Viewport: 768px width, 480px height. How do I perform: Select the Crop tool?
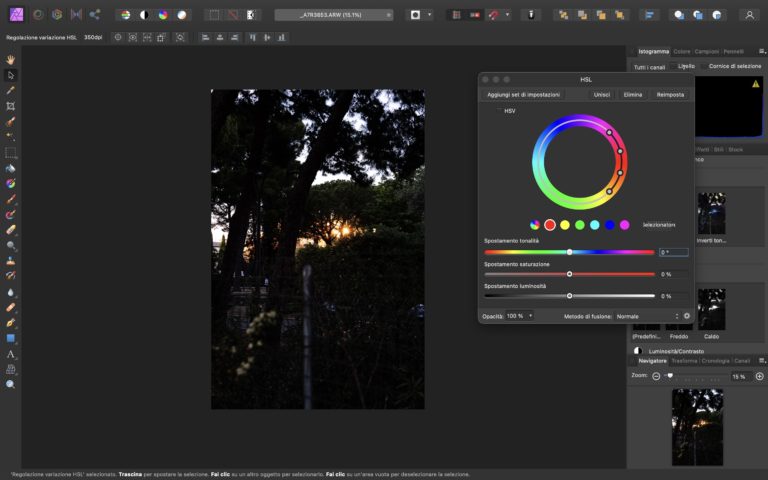point(10,106)
